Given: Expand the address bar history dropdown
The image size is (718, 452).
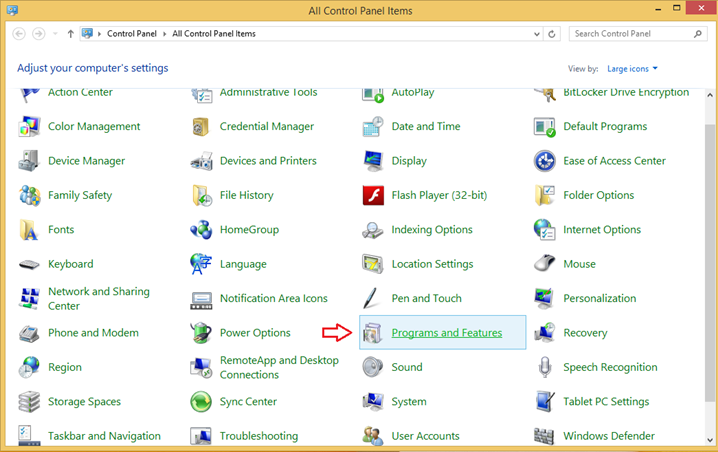Looking at the screenshot, I should [x=537, y=34].
